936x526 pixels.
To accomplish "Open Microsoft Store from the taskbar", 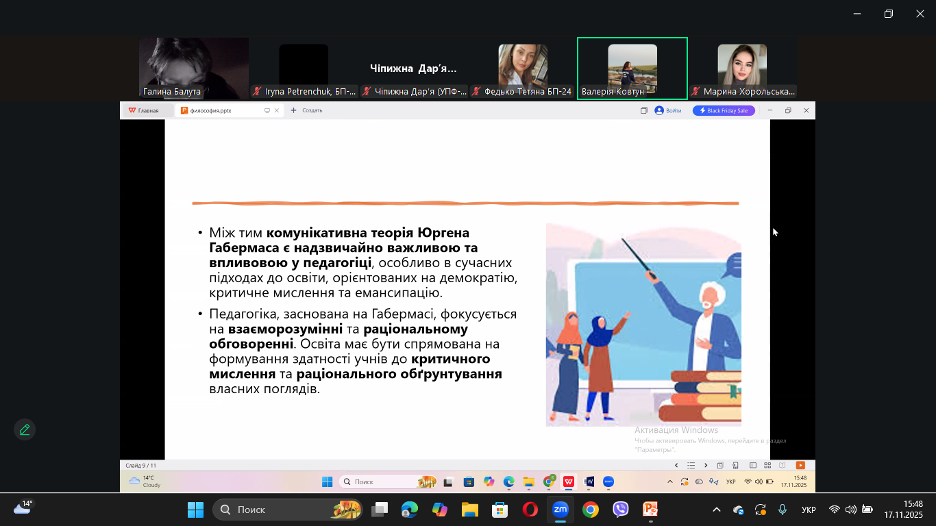I will click(499, 509).
